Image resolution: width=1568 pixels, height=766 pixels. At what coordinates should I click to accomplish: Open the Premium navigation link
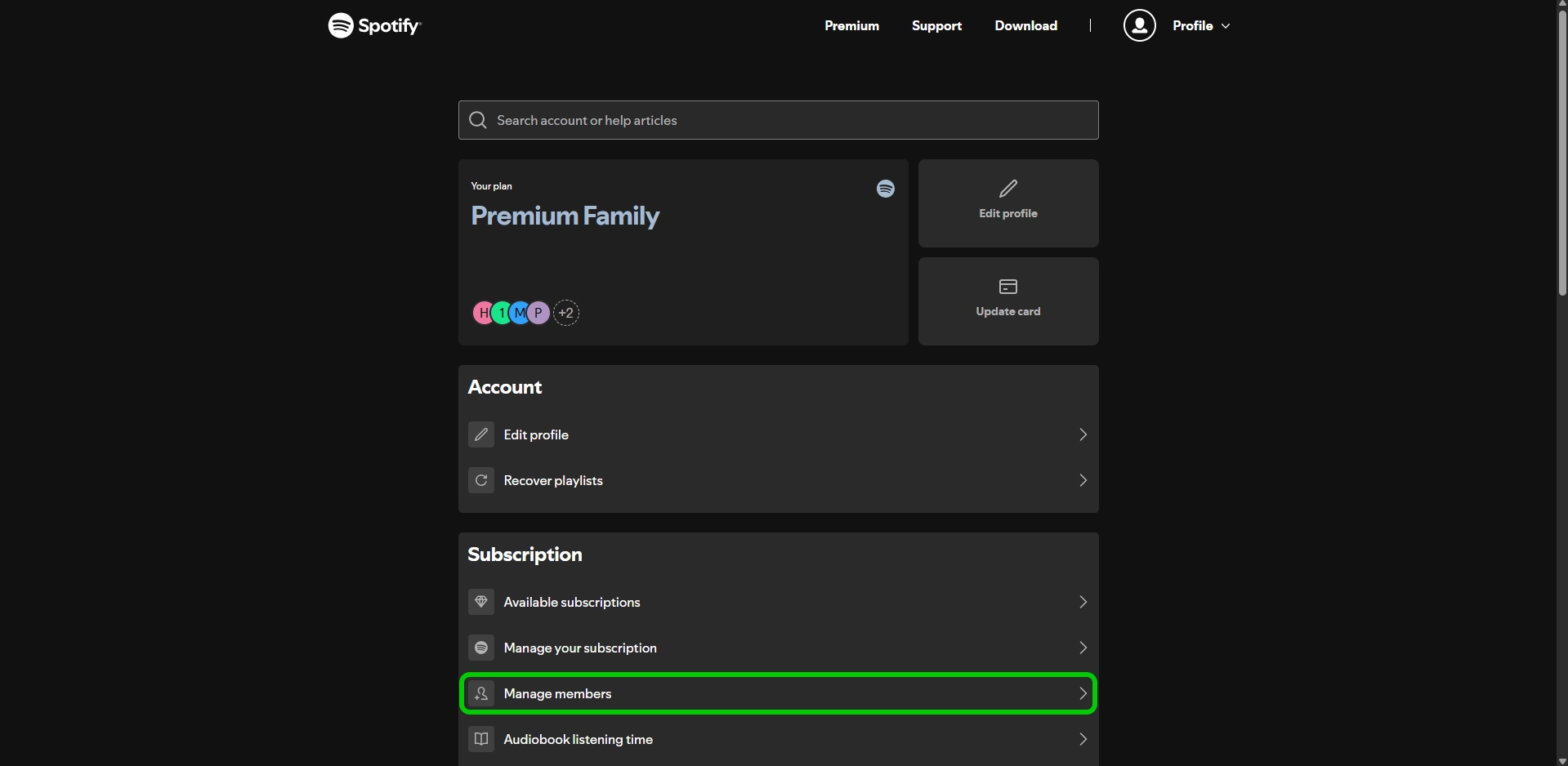(851, 25)
